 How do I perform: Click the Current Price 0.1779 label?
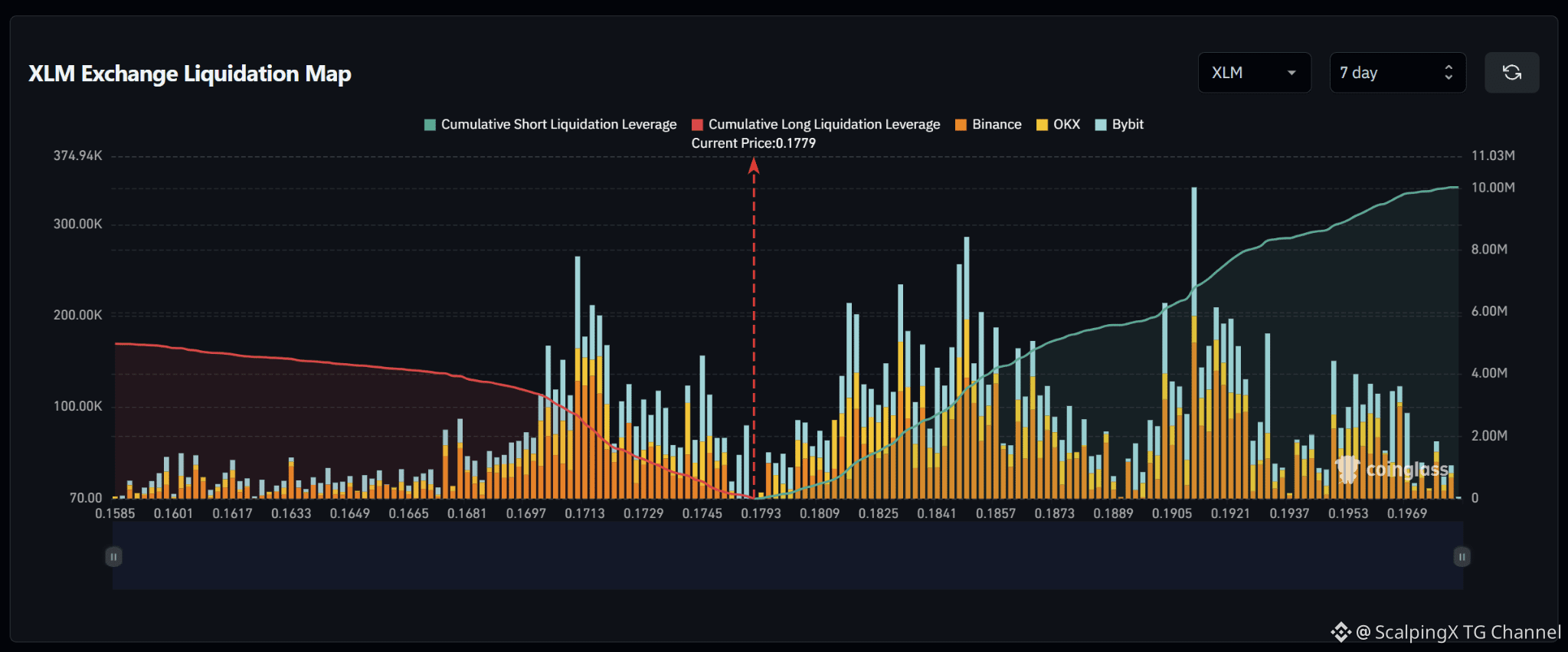pyautogui.click(x=753, y=143)
